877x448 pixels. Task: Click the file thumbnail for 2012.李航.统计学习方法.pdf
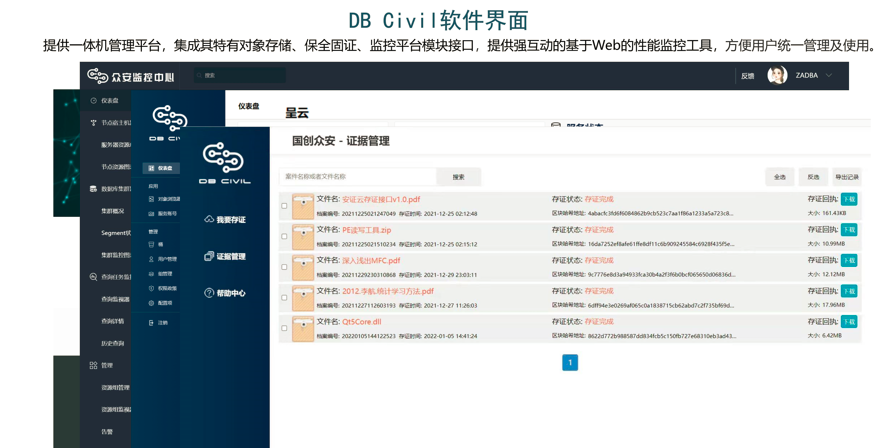pos(303,298)
